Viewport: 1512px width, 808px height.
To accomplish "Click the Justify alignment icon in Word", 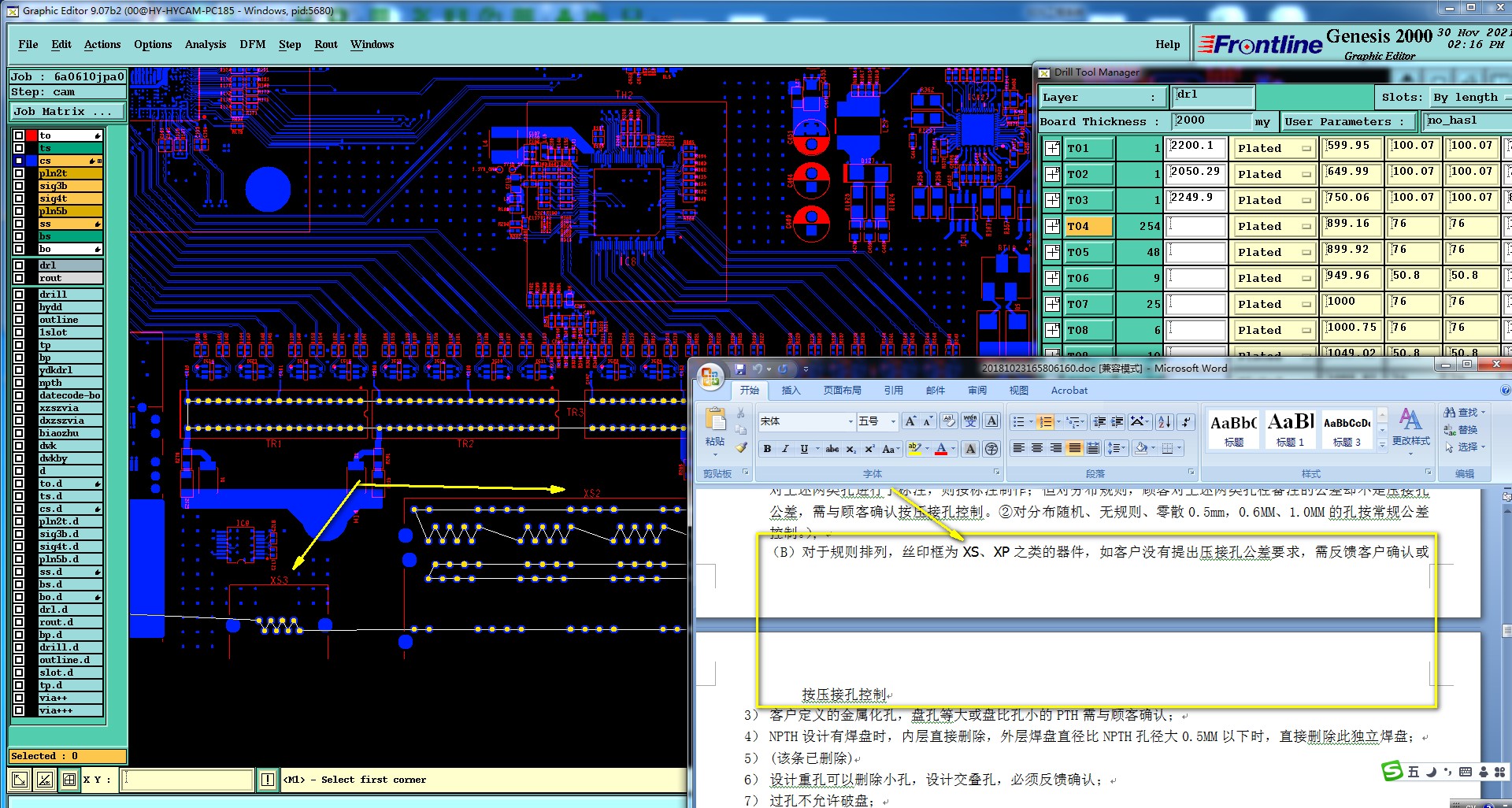I will point(1075,448).
